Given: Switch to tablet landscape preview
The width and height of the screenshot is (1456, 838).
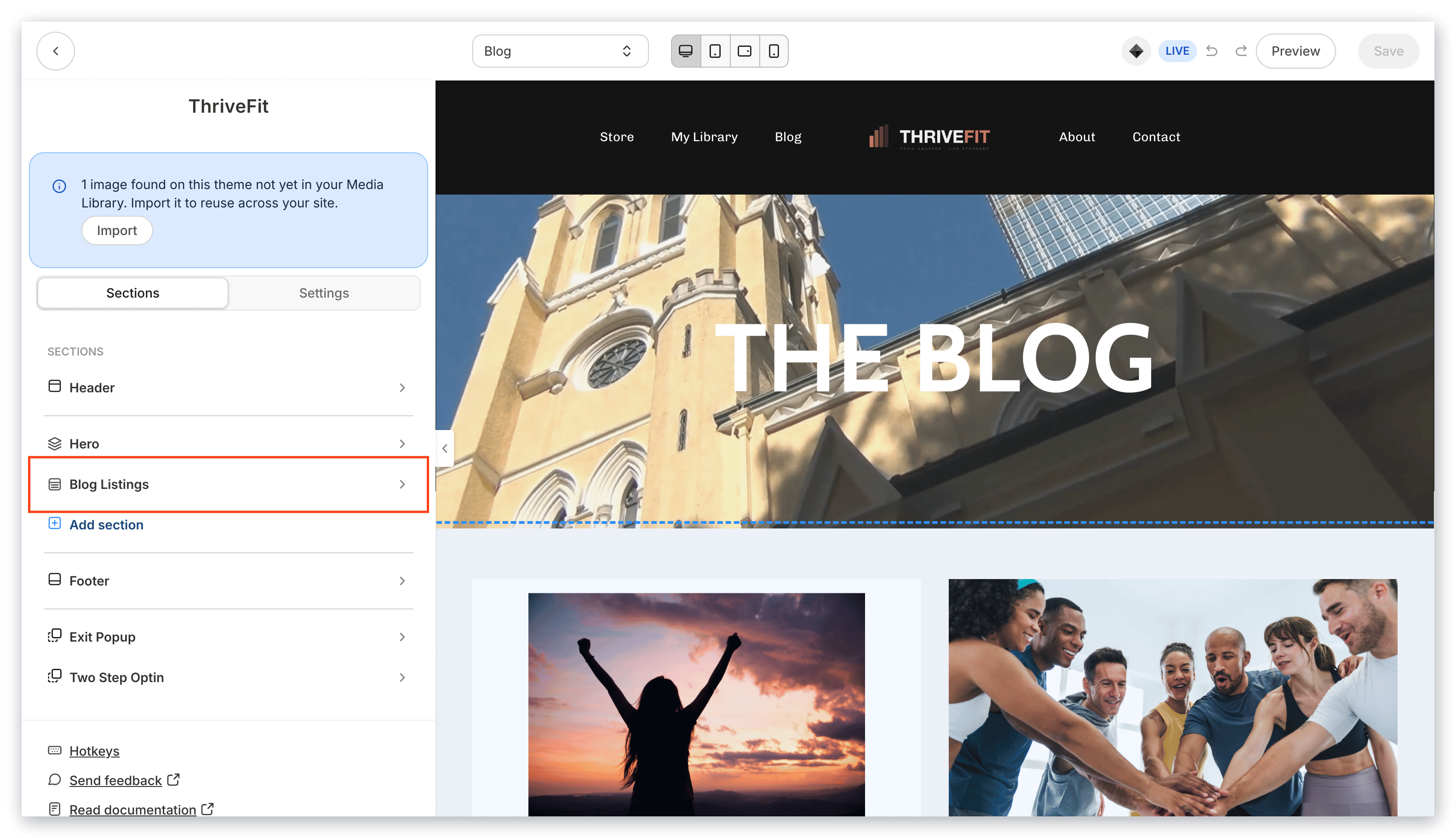Looking at the screenshot, I should pyautogui.click(x=744, y=51).
